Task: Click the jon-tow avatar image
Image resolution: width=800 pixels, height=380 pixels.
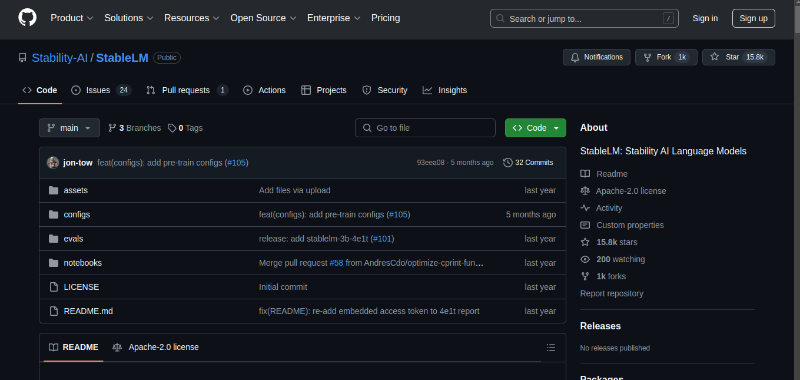Action: point(53,163)
